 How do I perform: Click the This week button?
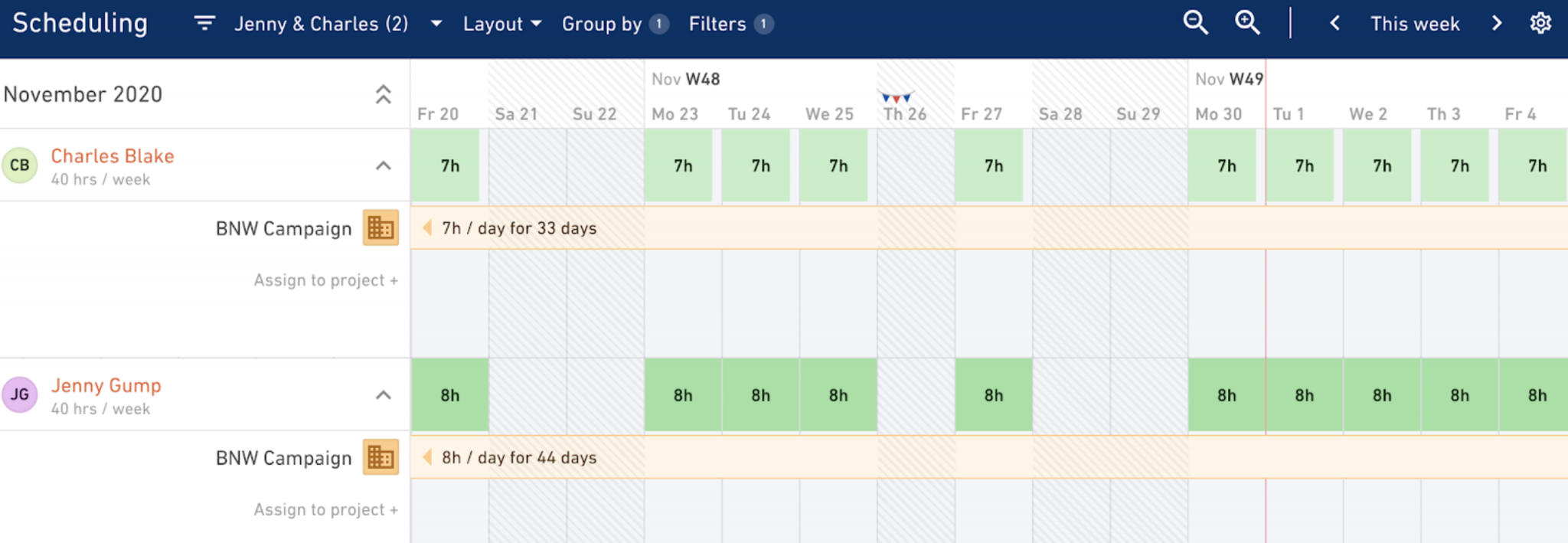click(x=1415, y=24)
